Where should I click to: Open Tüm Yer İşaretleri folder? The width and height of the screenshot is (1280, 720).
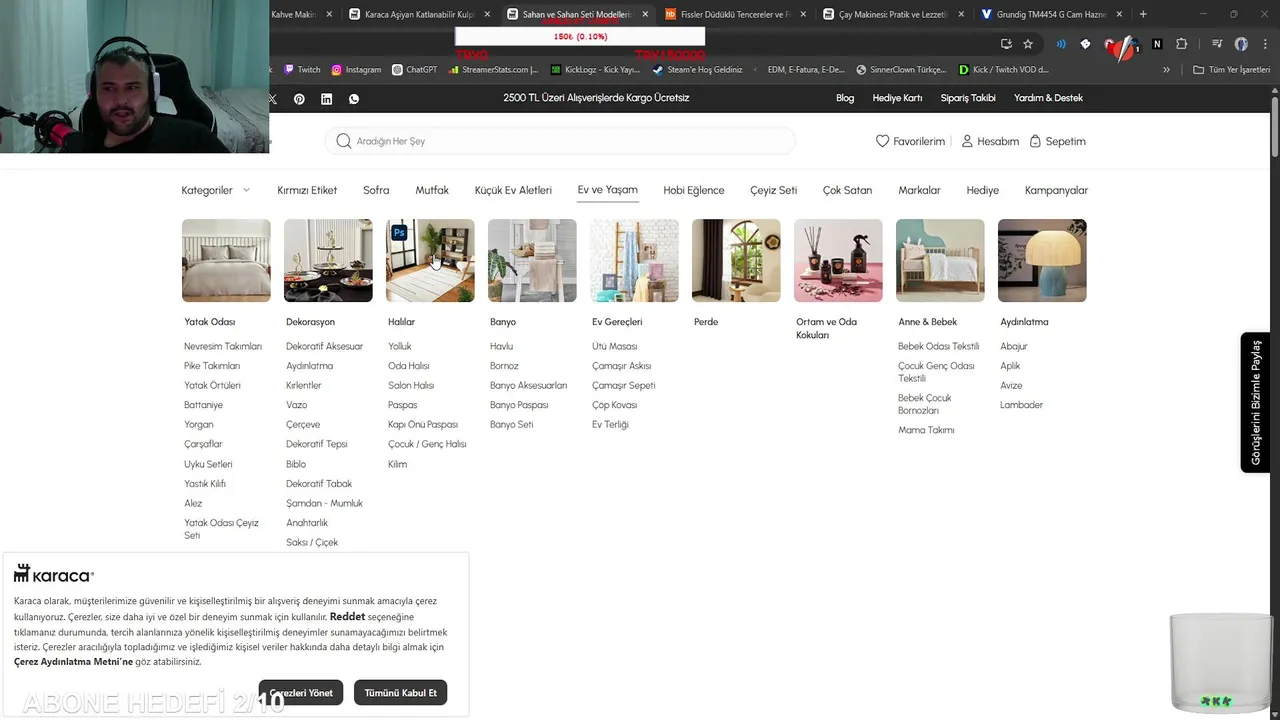[1231, 70]
